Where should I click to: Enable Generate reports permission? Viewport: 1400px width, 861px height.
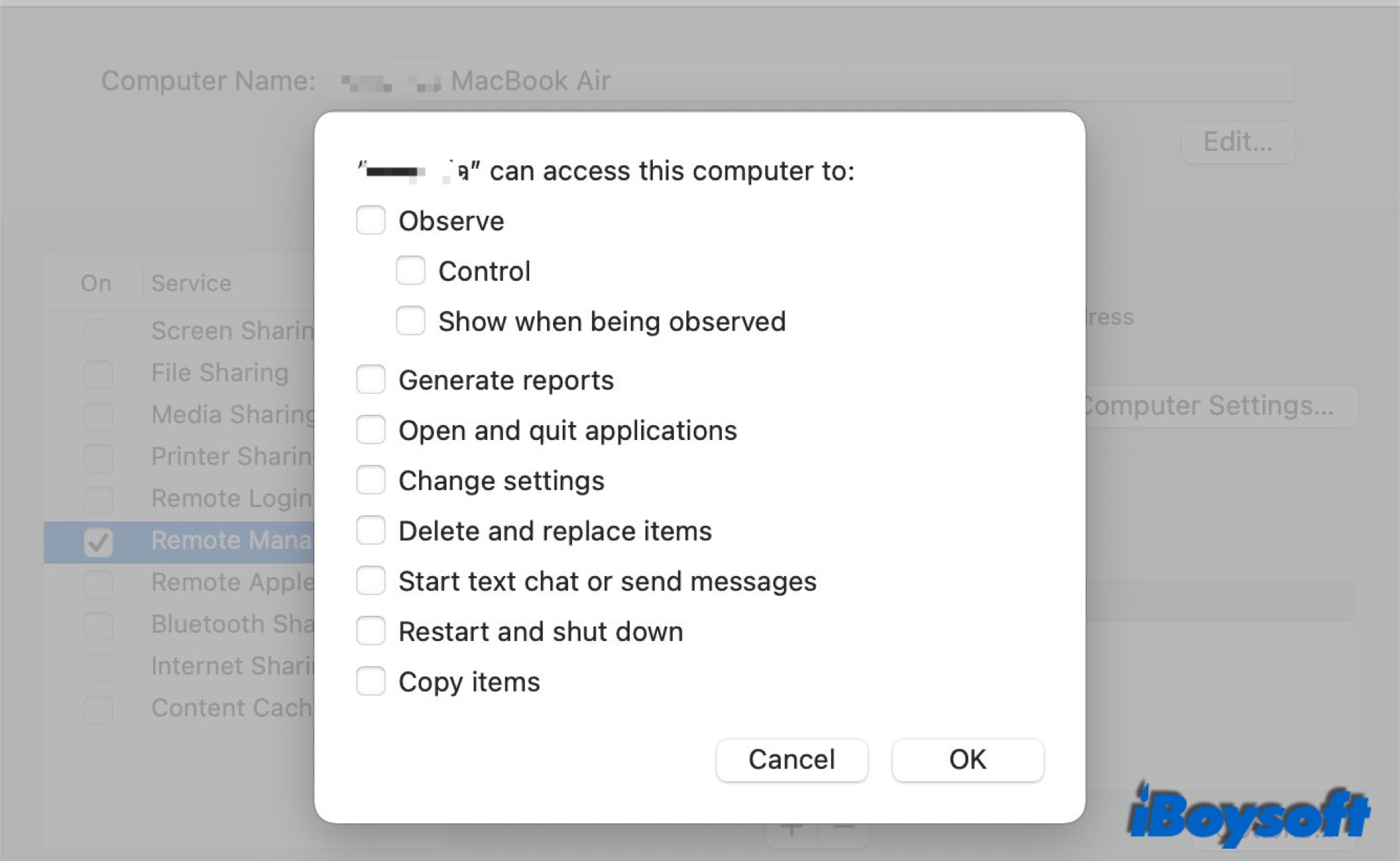tap(371, 380)
